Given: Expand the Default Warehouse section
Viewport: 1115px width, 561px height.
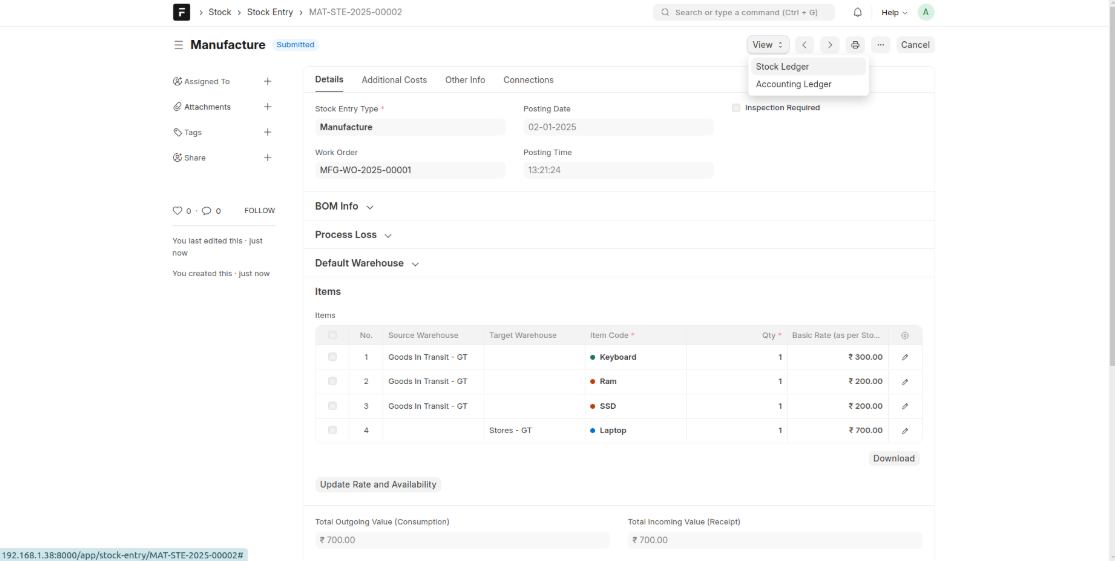Looking at the screenshot, I should [367, 263].
